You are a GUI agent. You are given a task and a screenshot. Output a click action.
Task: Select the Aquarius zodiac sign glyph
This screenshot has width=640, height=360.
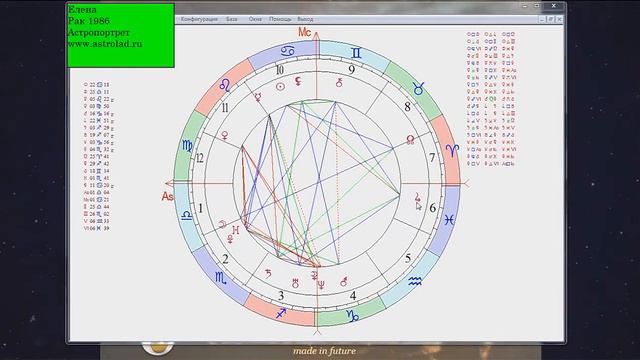click(415, 281)
